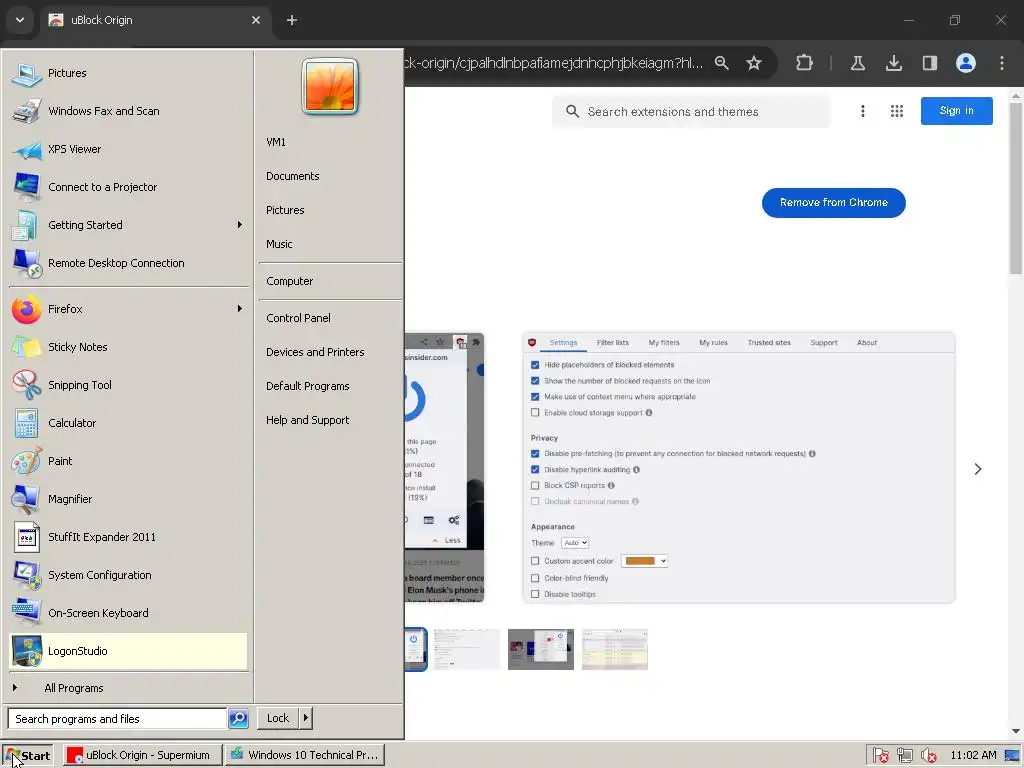Toggle the browser side panel icon
This screenshot has width=1024, height=768.
pos(929,63)
